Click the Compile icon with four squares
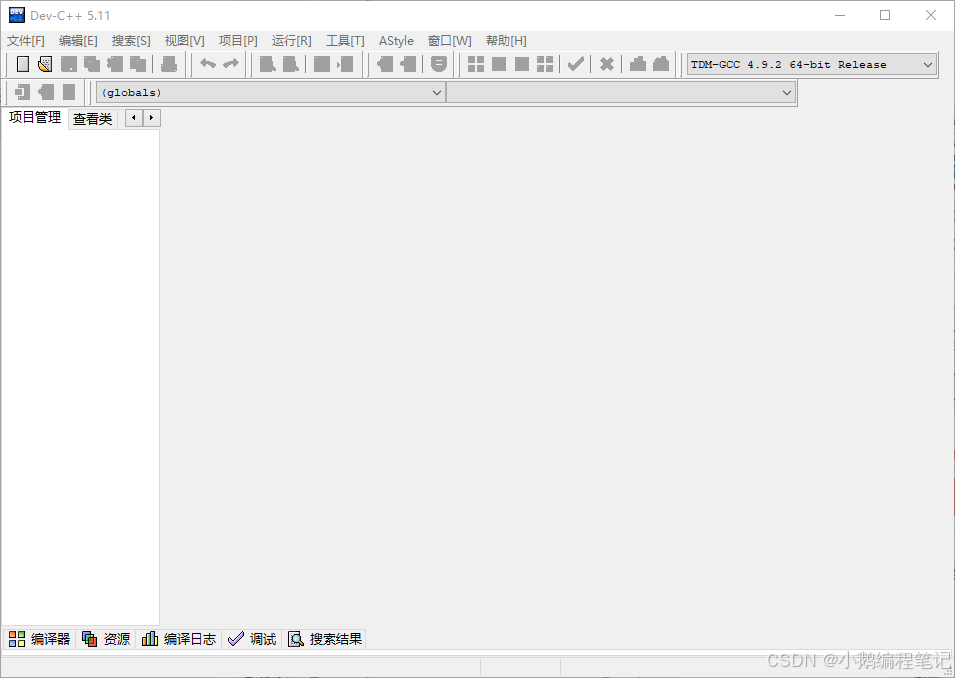 (x=476, y=64)
